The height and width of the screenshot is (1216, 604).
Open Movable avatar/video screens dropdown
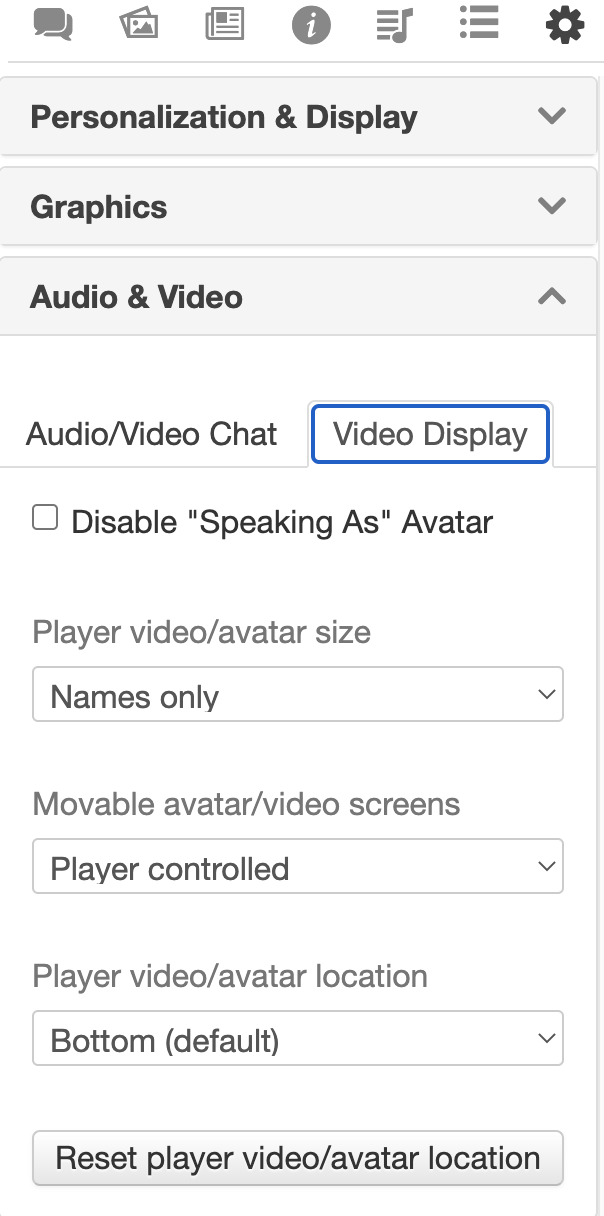298,867
